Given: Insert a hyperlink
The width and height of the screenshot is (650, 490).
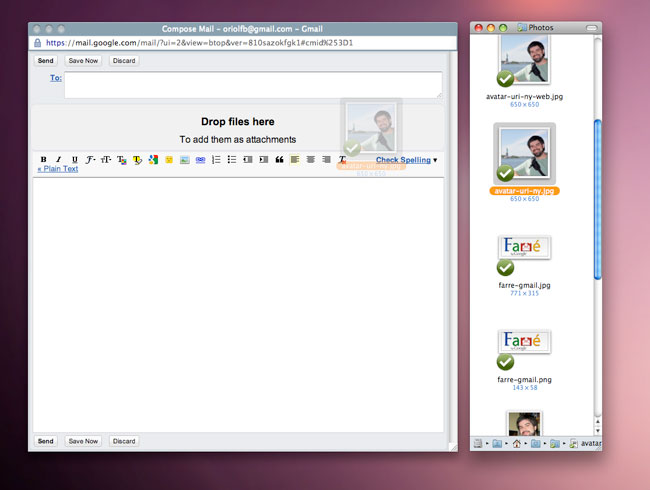Looking at the screenshot, I should pyautogui.click(x=200, y=160).
